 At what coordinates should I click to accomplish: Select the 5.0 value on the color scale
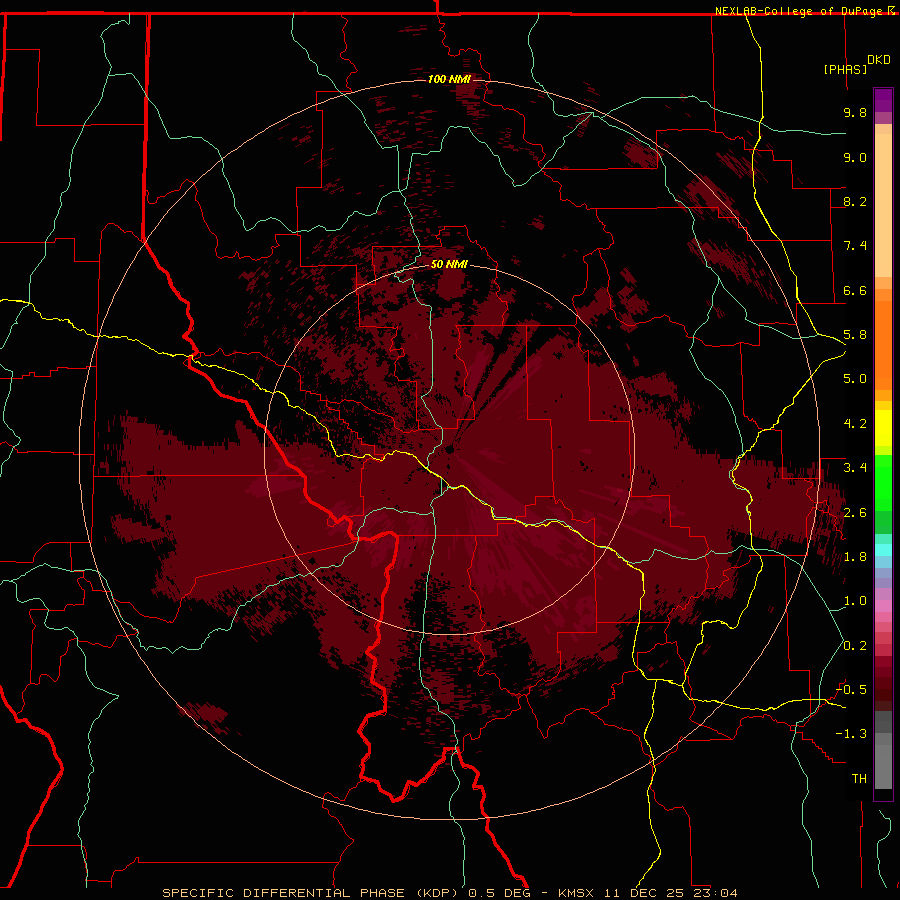855,379
